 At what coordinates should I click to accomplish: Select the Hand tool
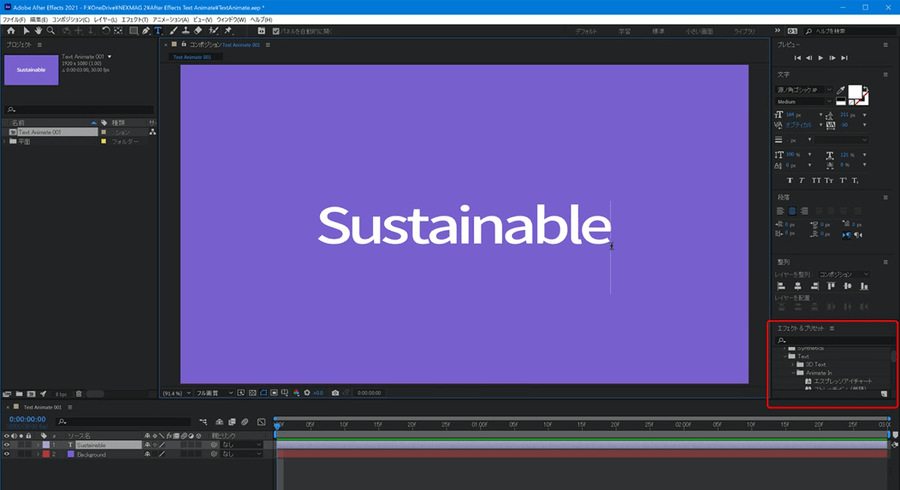click(x=37, y=31)
